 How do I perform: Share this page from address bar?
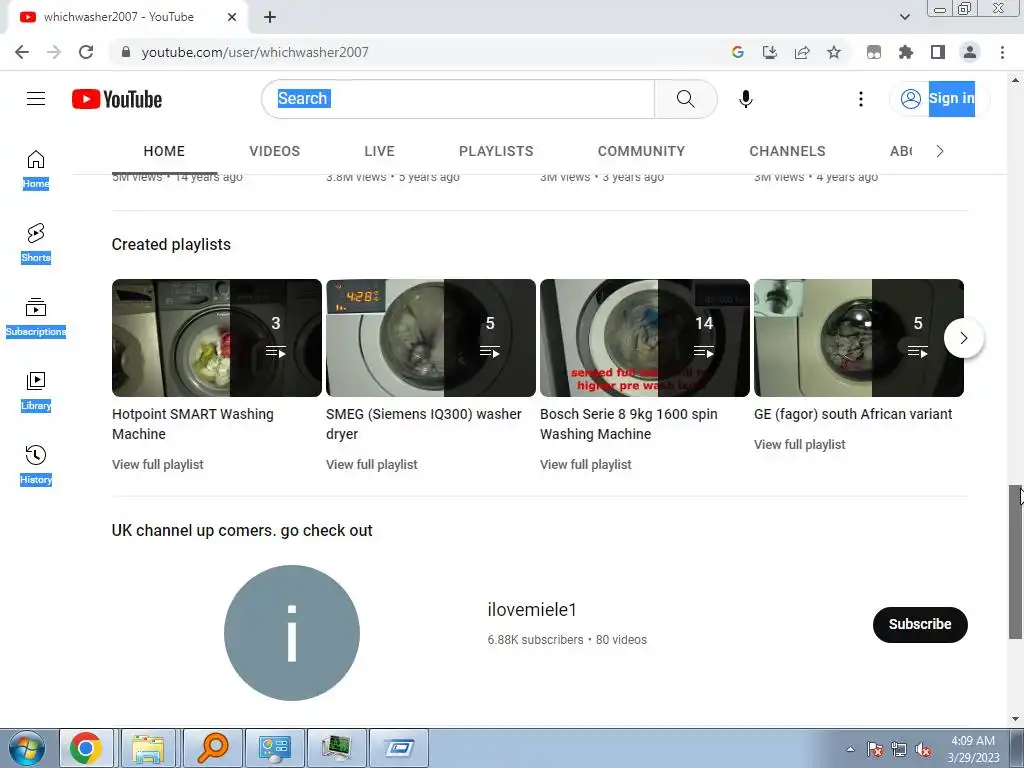pos(802,52)
